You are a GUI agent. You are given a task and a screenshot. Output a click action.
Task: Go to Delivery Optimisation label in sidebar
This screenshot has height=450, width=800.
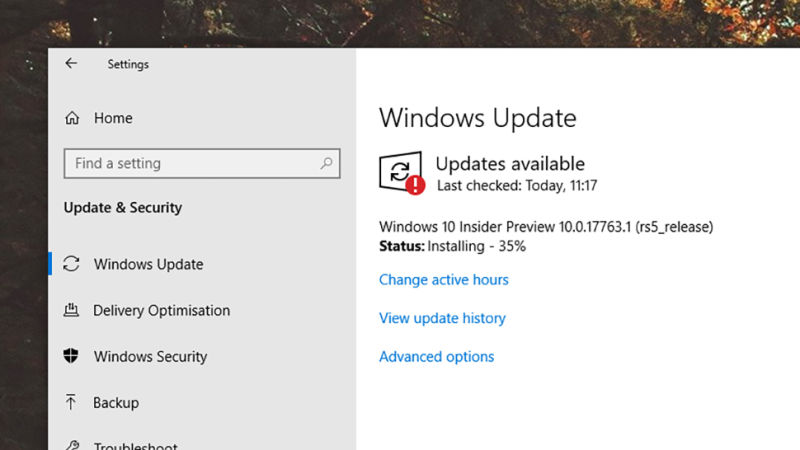coord(161,310)
